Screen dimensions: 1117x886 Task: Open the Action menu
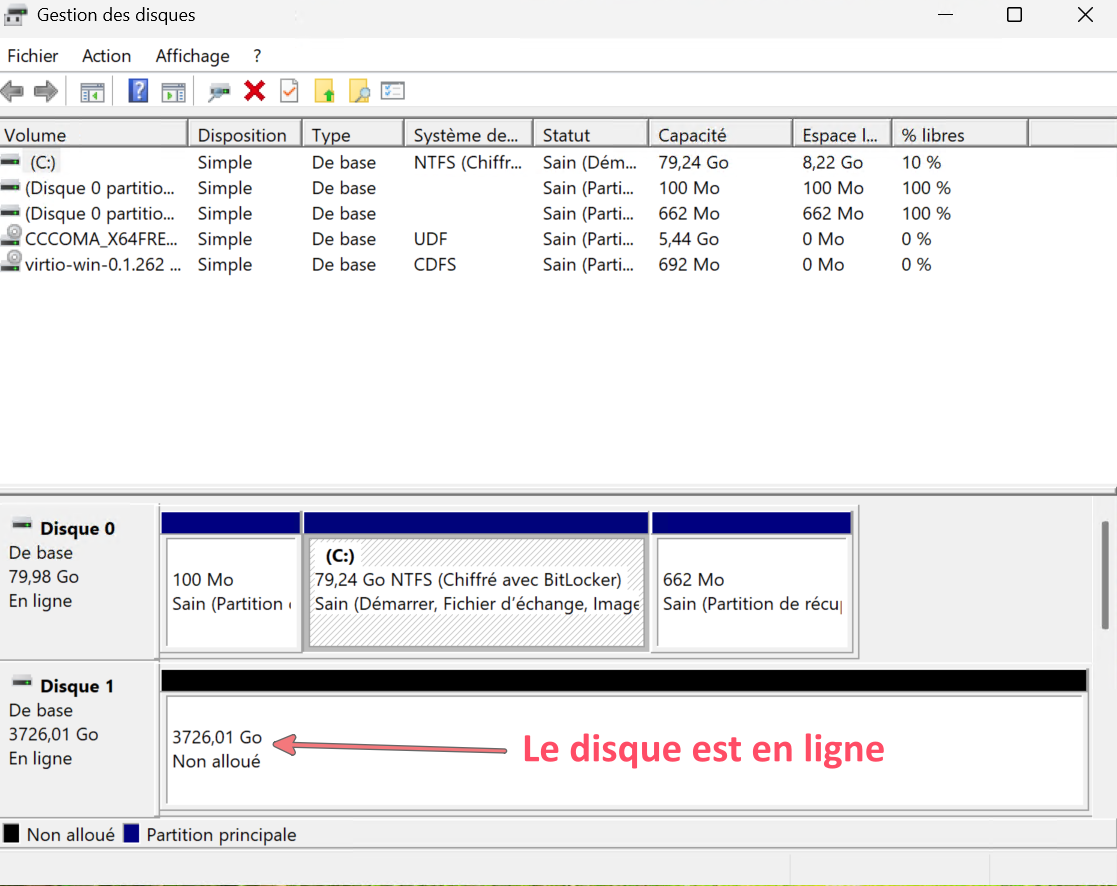click(106, 56)
